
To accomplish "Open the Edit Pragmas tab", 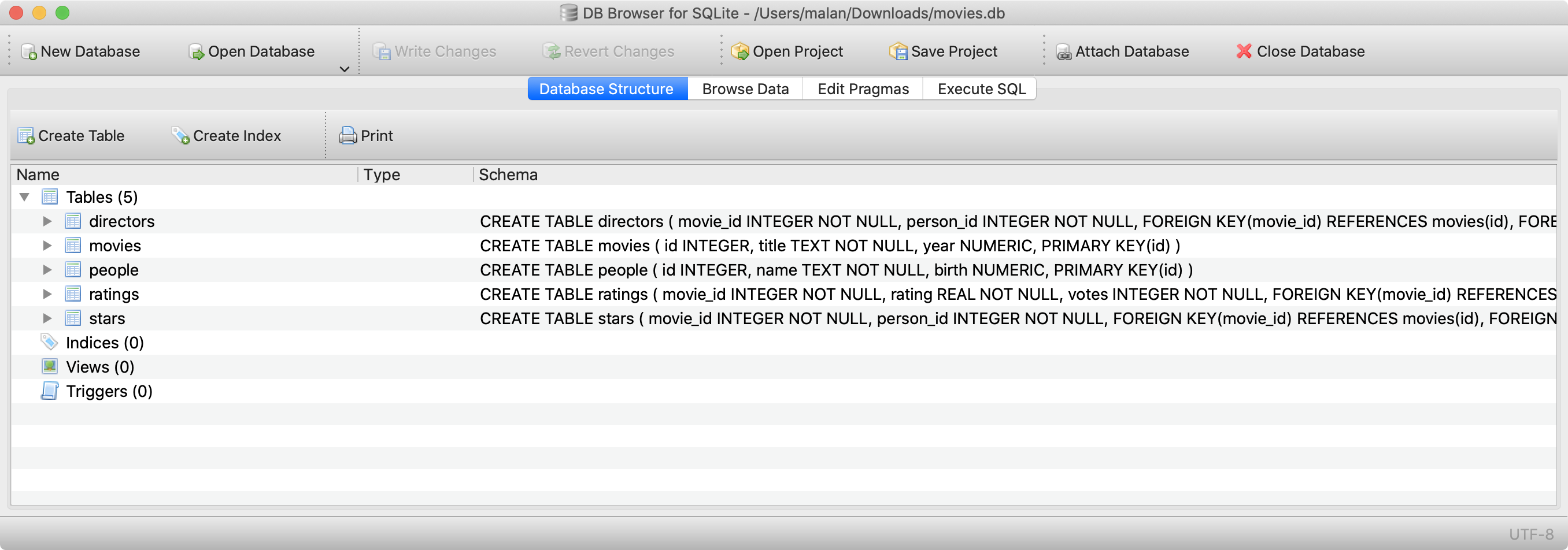I will tap(863, 88).
